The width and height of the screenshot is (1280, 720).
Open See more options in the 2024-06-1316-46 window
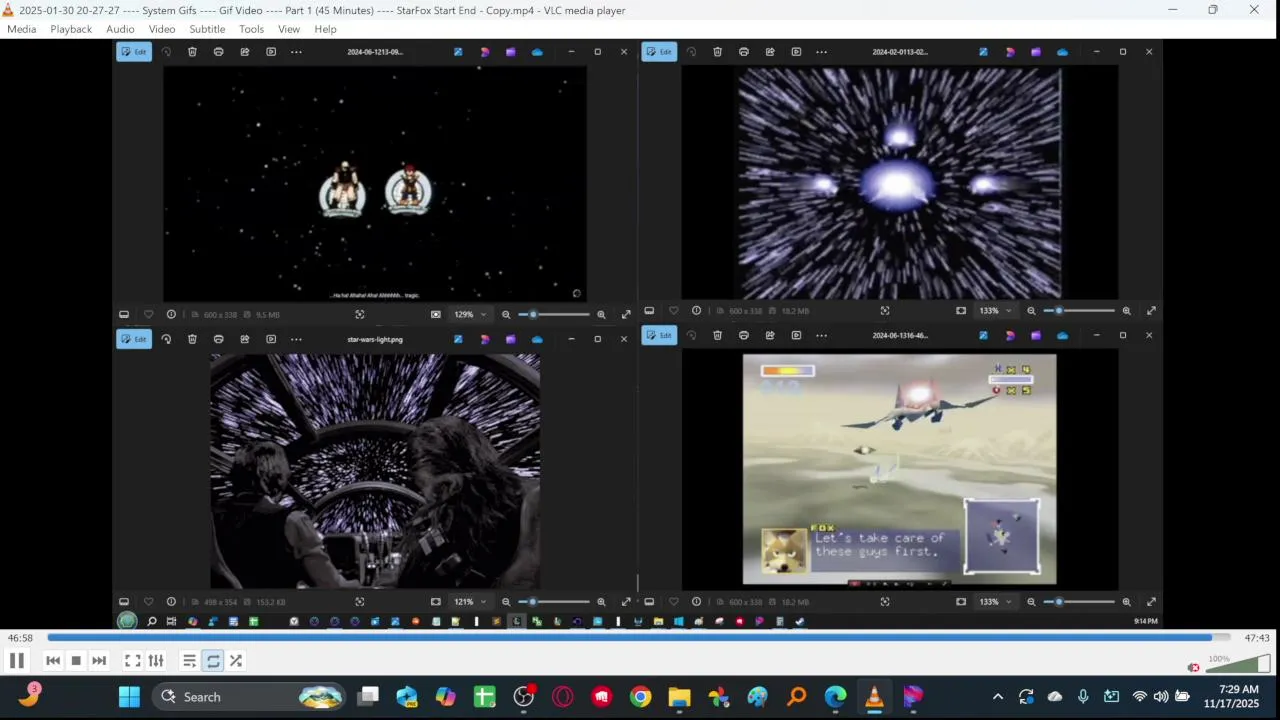pos(821,335)
